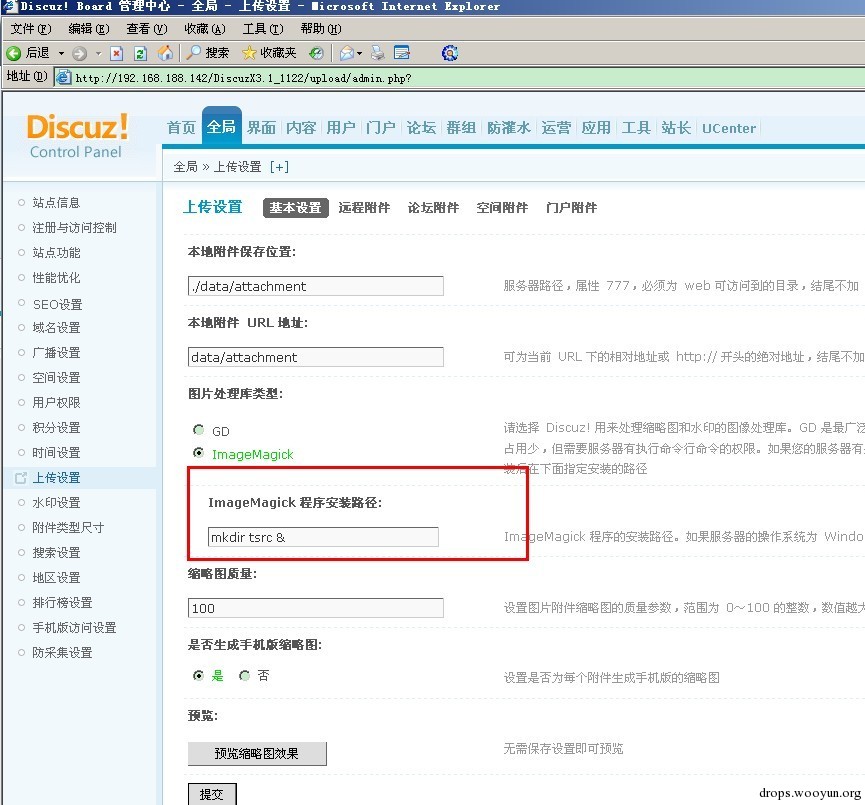Select the ImageMagick radio option
Screen dimensions: 865x805
pyautogui.click(x=199, y=453)
